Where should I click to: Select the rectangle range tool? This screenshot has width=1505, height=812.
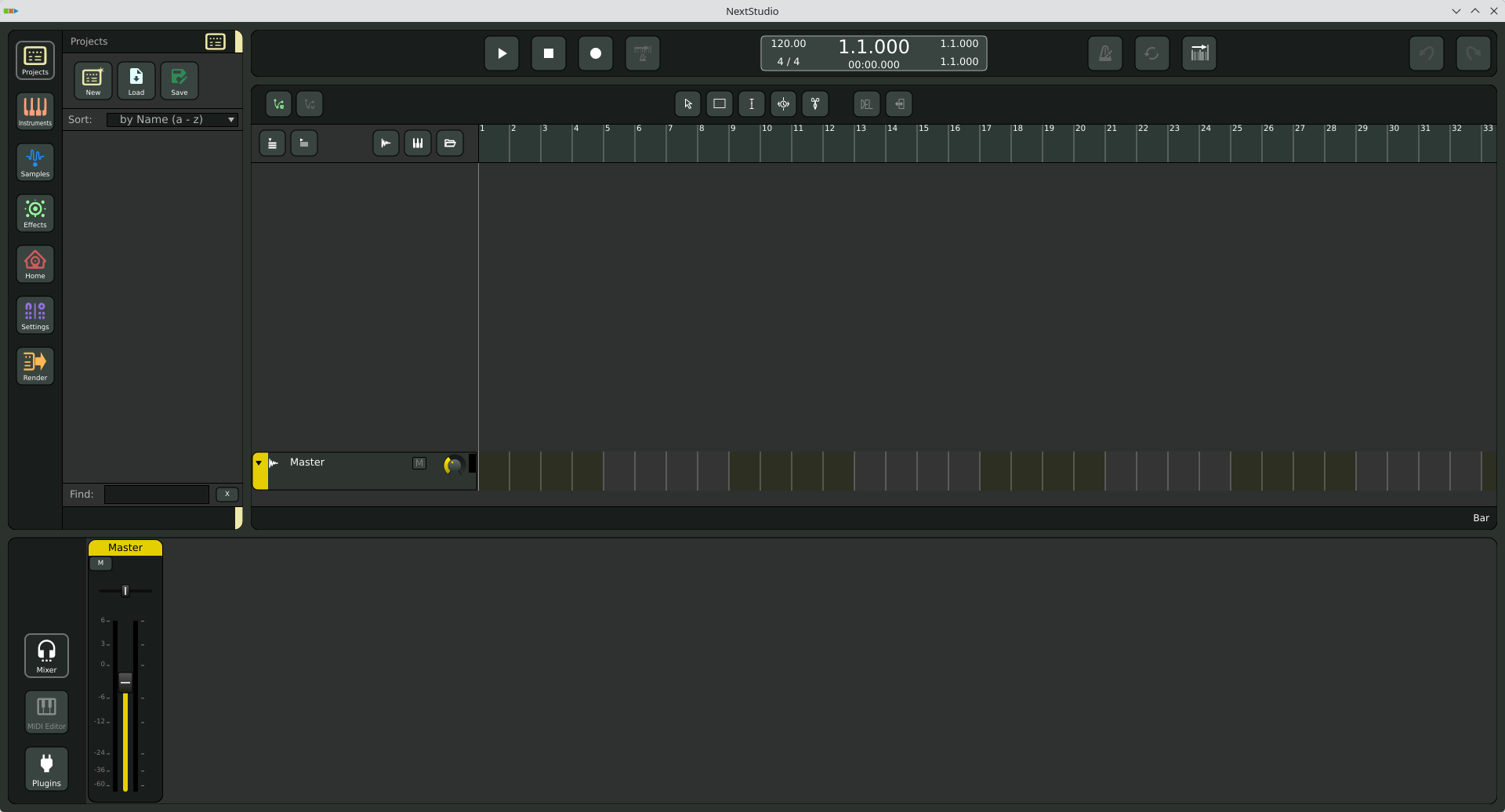[x=720, y=103]
